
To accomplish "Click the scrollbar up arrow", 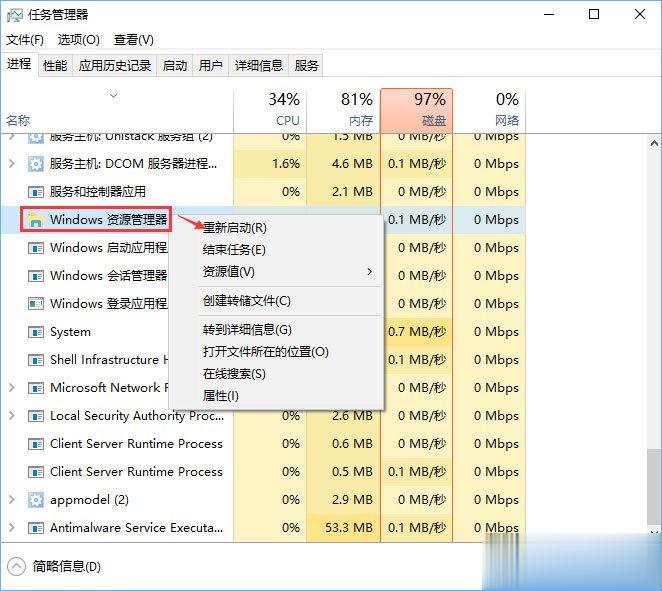I will pos(654,144).
